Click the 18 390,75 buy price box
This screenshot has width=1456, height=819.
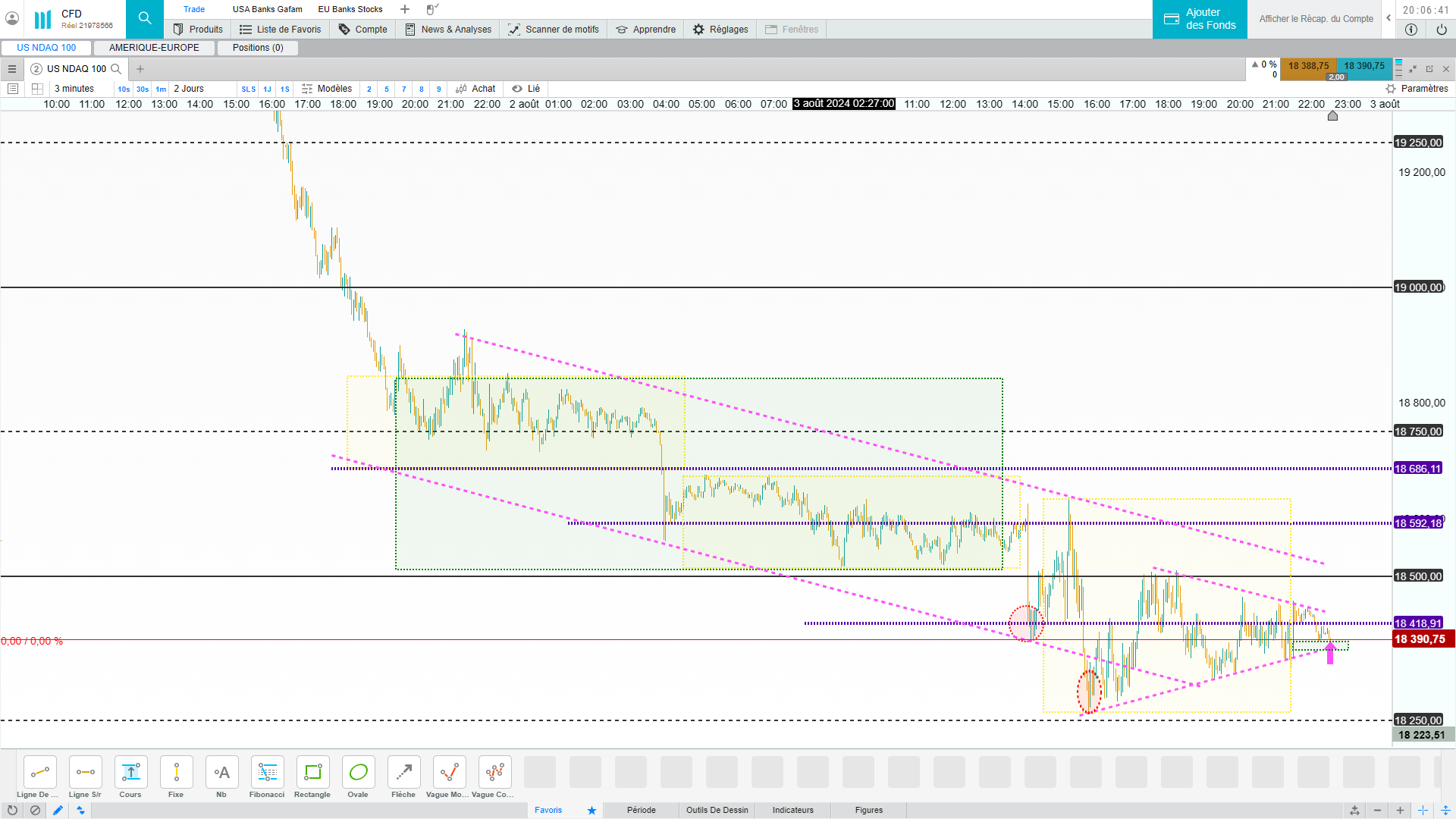(x=1363, y=66)
